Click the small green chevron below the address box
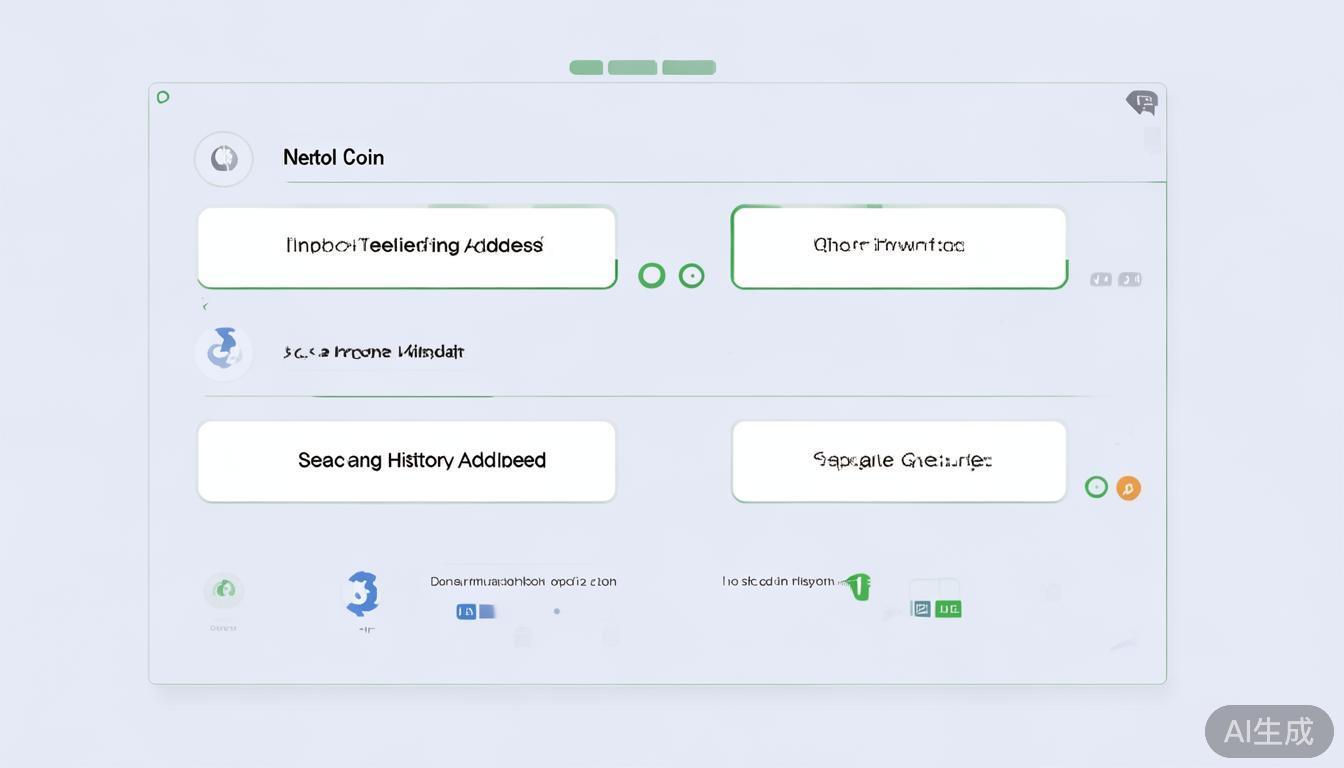Screen dimensions: 1344x768 (x=204, y=305)
